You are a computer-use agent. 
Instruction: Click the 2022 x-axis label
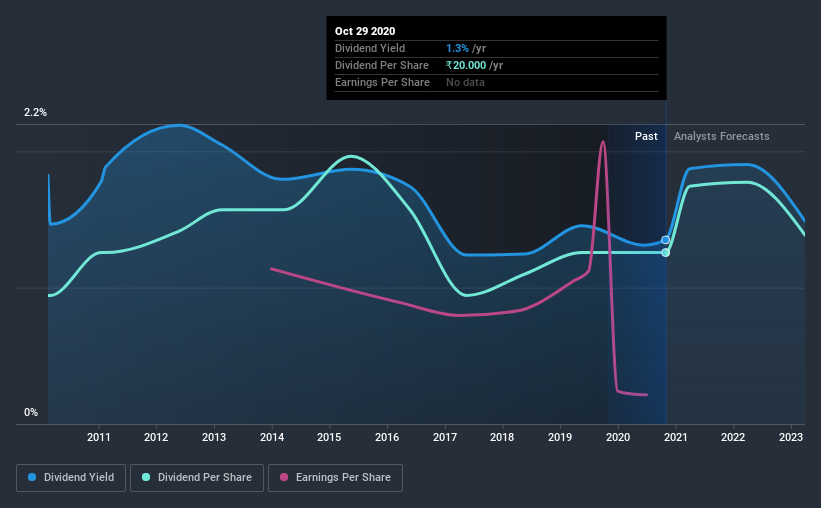733,437
